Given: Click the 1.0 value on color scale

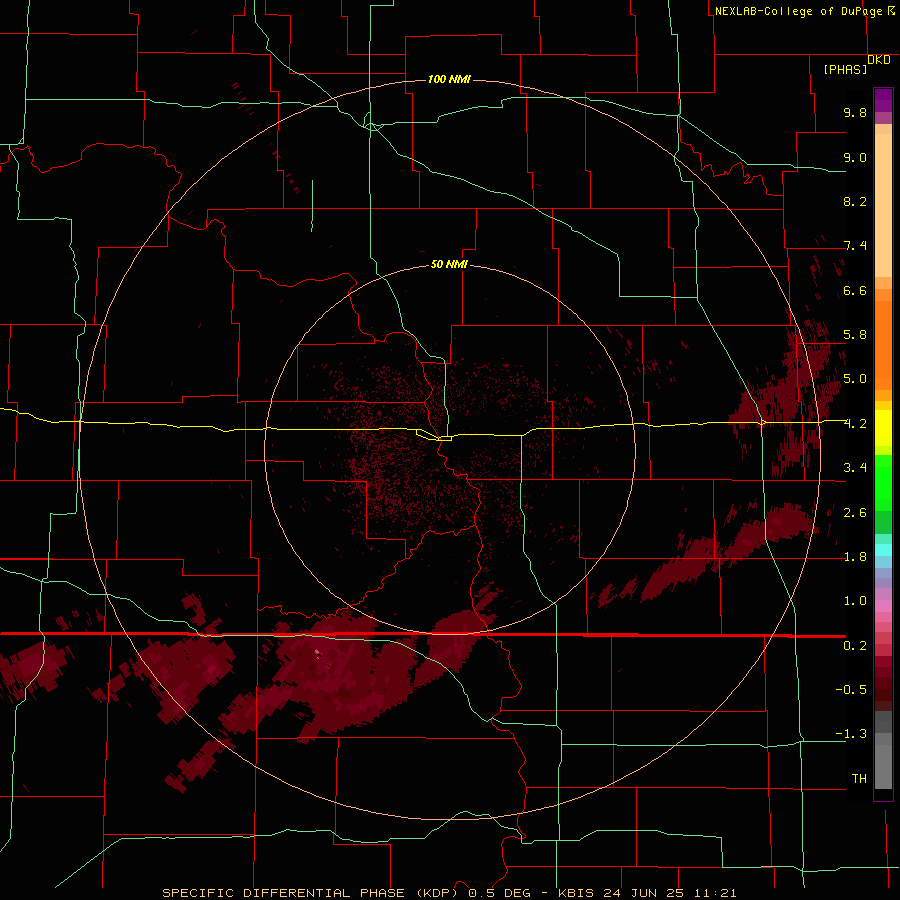Looking at the screenshot, I should click(855, 601).
